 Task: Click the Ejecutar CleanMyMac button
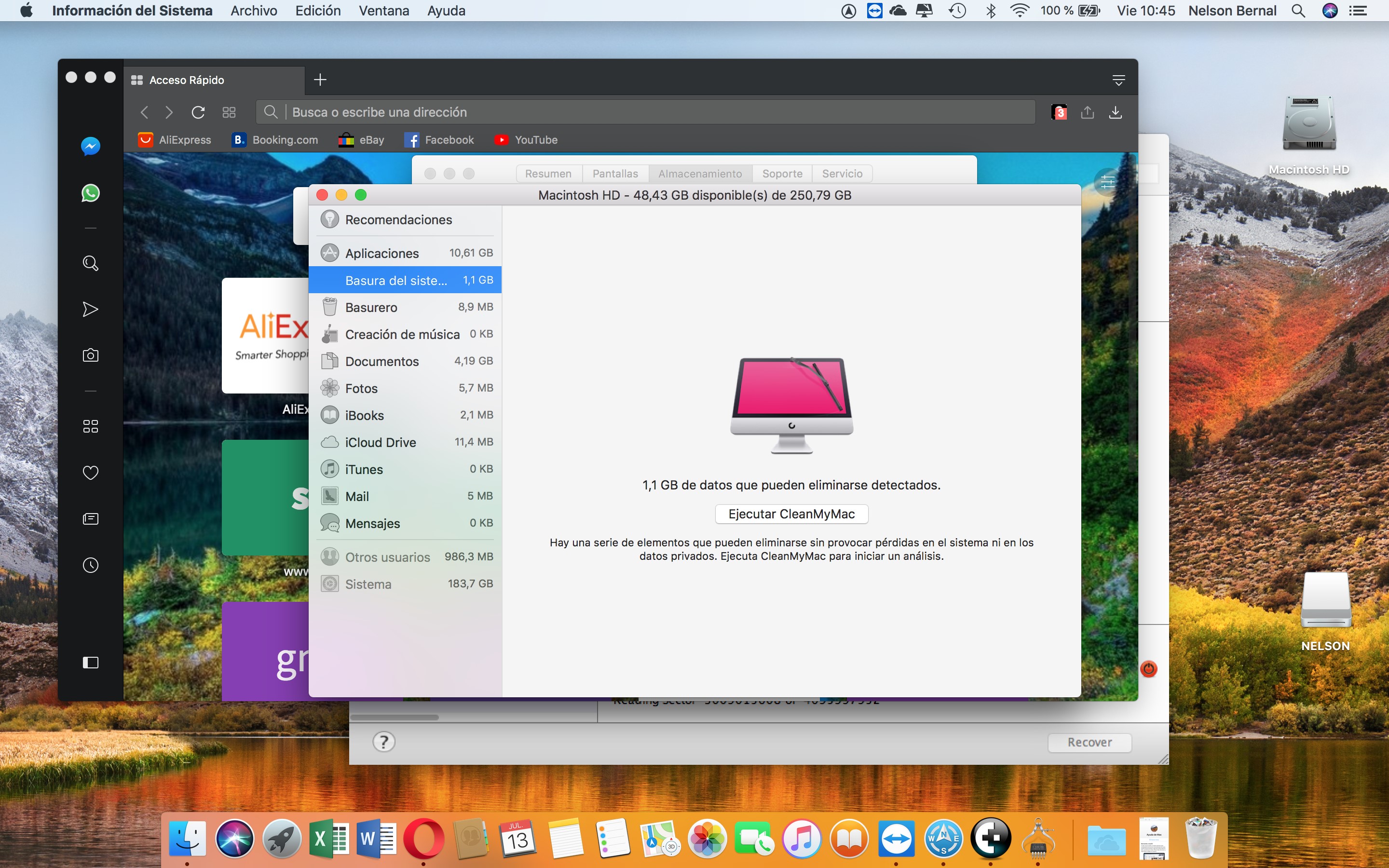click(x=791, y=514)
